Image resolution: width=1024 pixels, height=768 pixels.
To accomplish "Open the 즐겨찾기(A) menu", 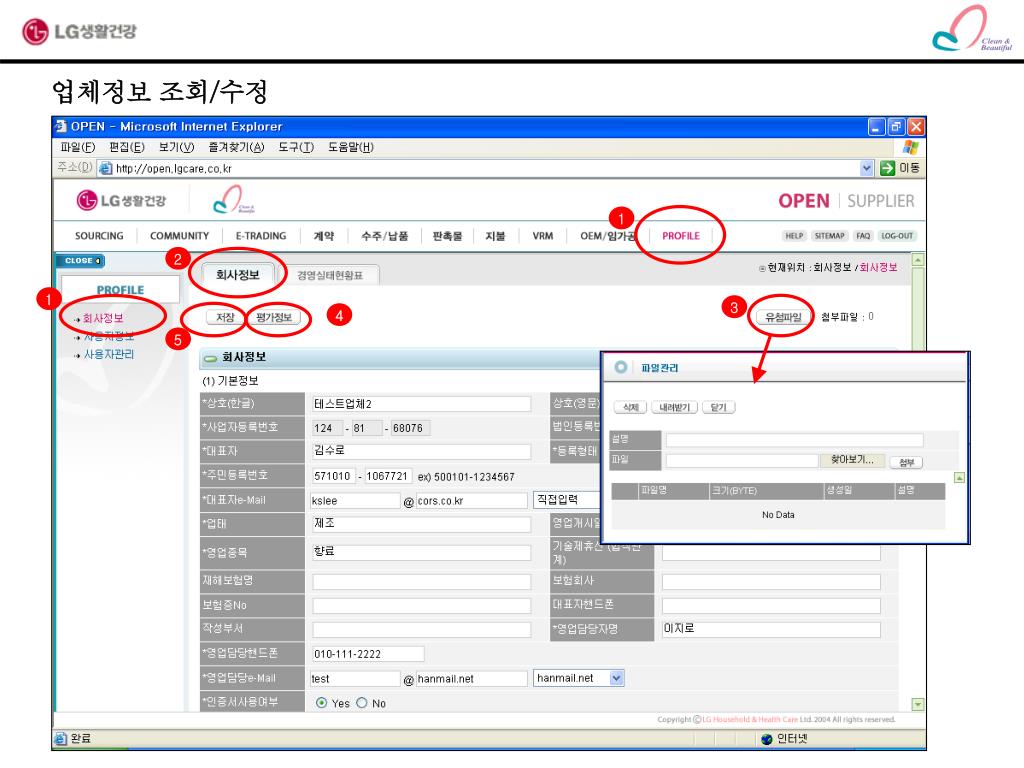I will point(236,147).
